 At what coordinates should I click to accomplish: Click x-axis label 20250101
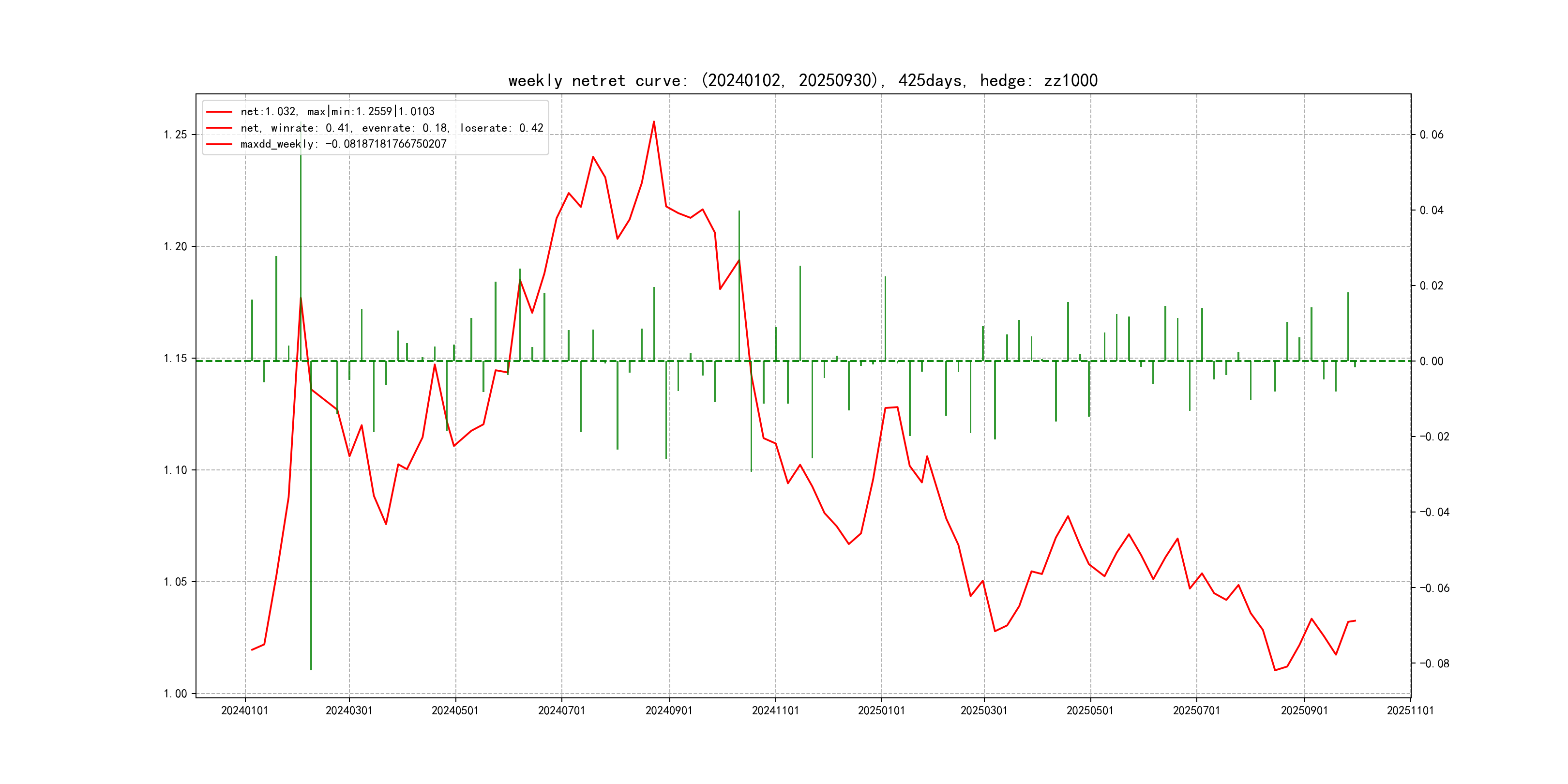881,710
